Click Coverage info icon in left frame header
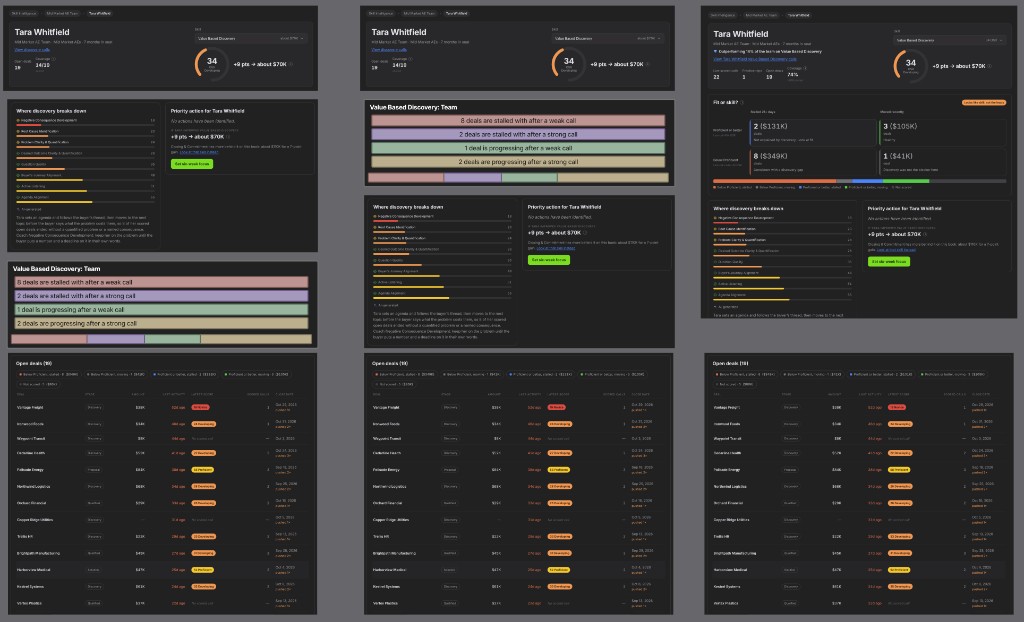 click(x=54, y=59)
